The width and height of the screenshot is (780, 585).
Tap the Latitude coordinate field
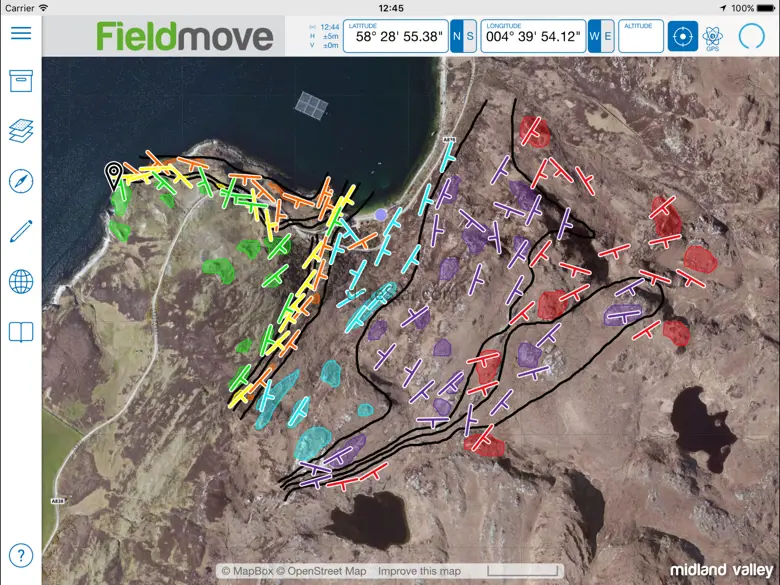[396, 36]
